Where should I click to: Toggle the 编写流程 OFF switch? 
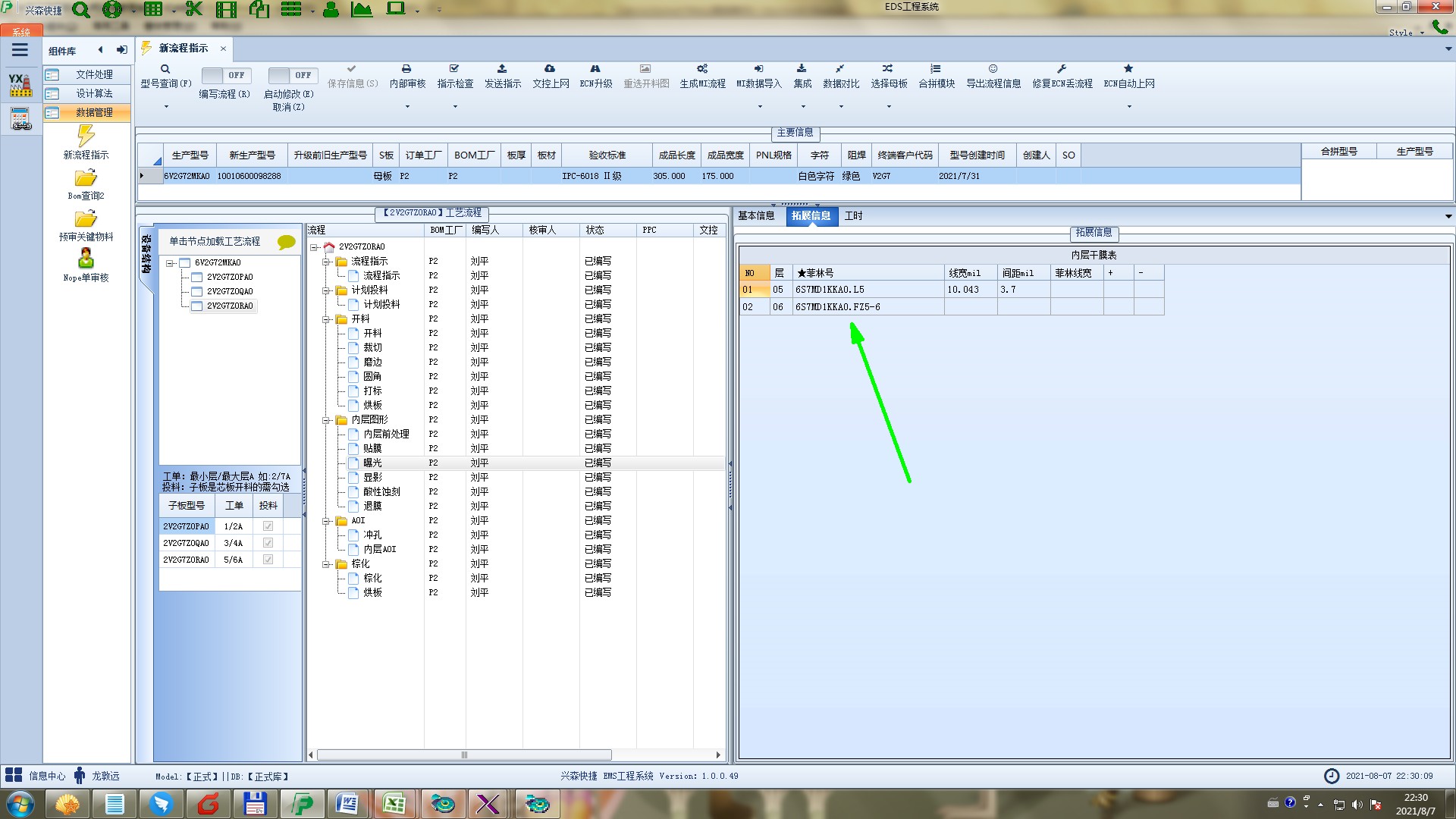coord(224,75)
